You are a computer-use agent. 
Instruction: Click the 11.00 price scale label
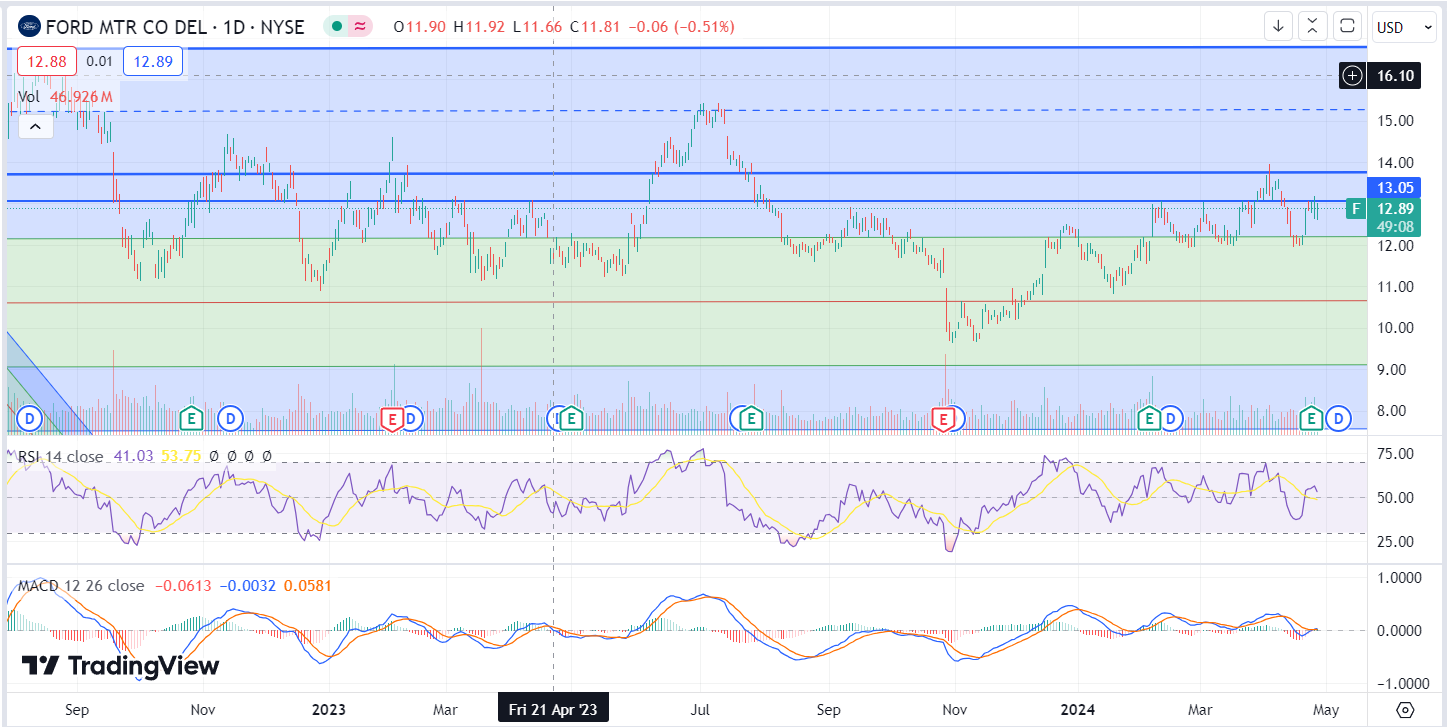coord(1394,287)
